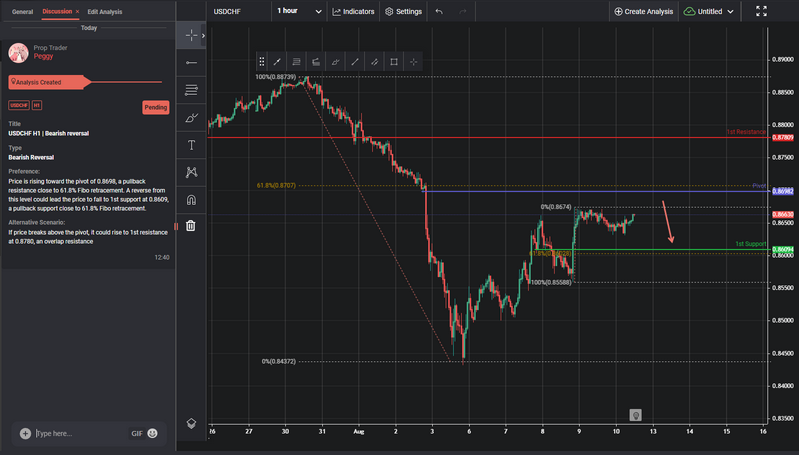Enter fullscreen chart mode
The width and height of the screenshot is (799, 455).
761,11
